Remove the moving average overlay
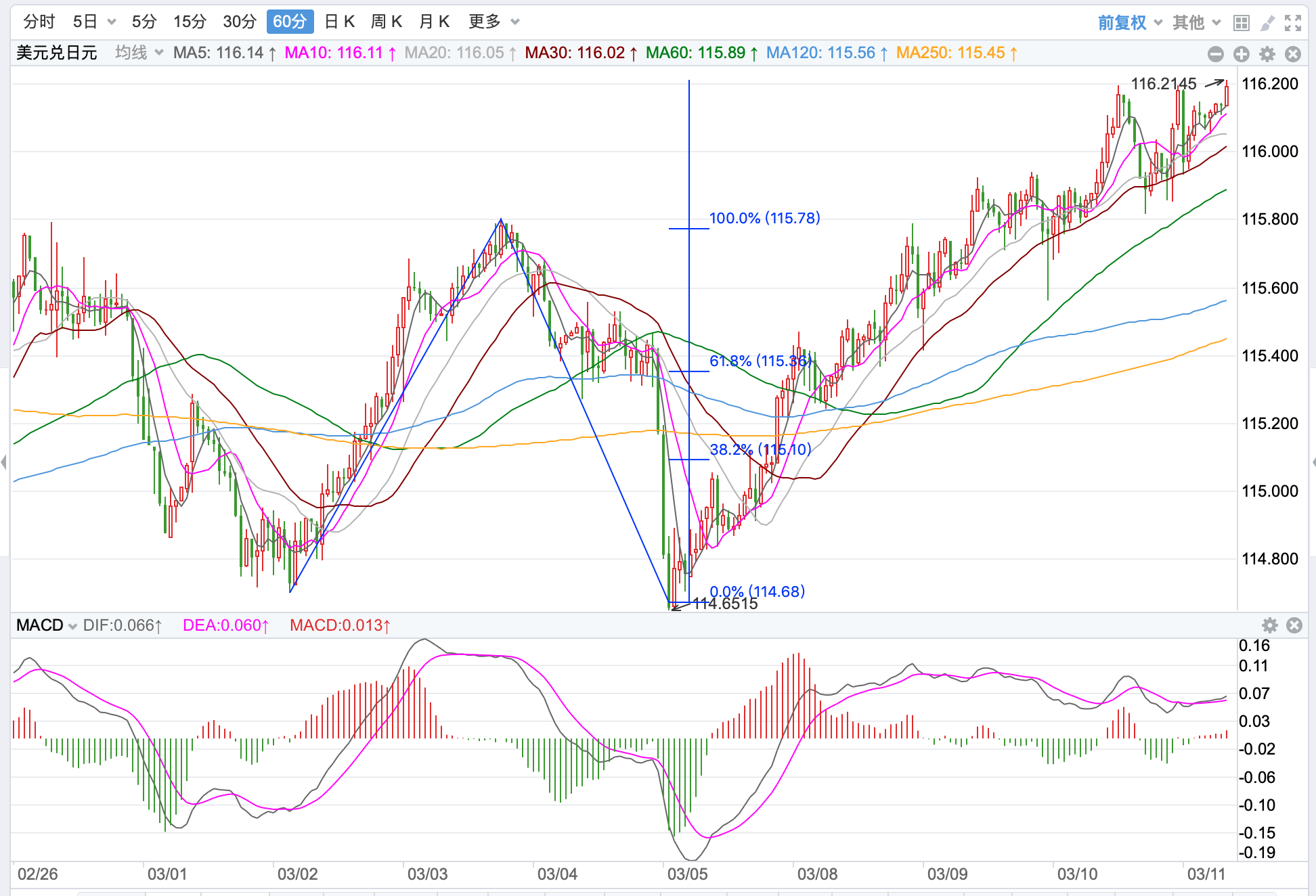1316x896 pixels. click(x=1293, y=54)
